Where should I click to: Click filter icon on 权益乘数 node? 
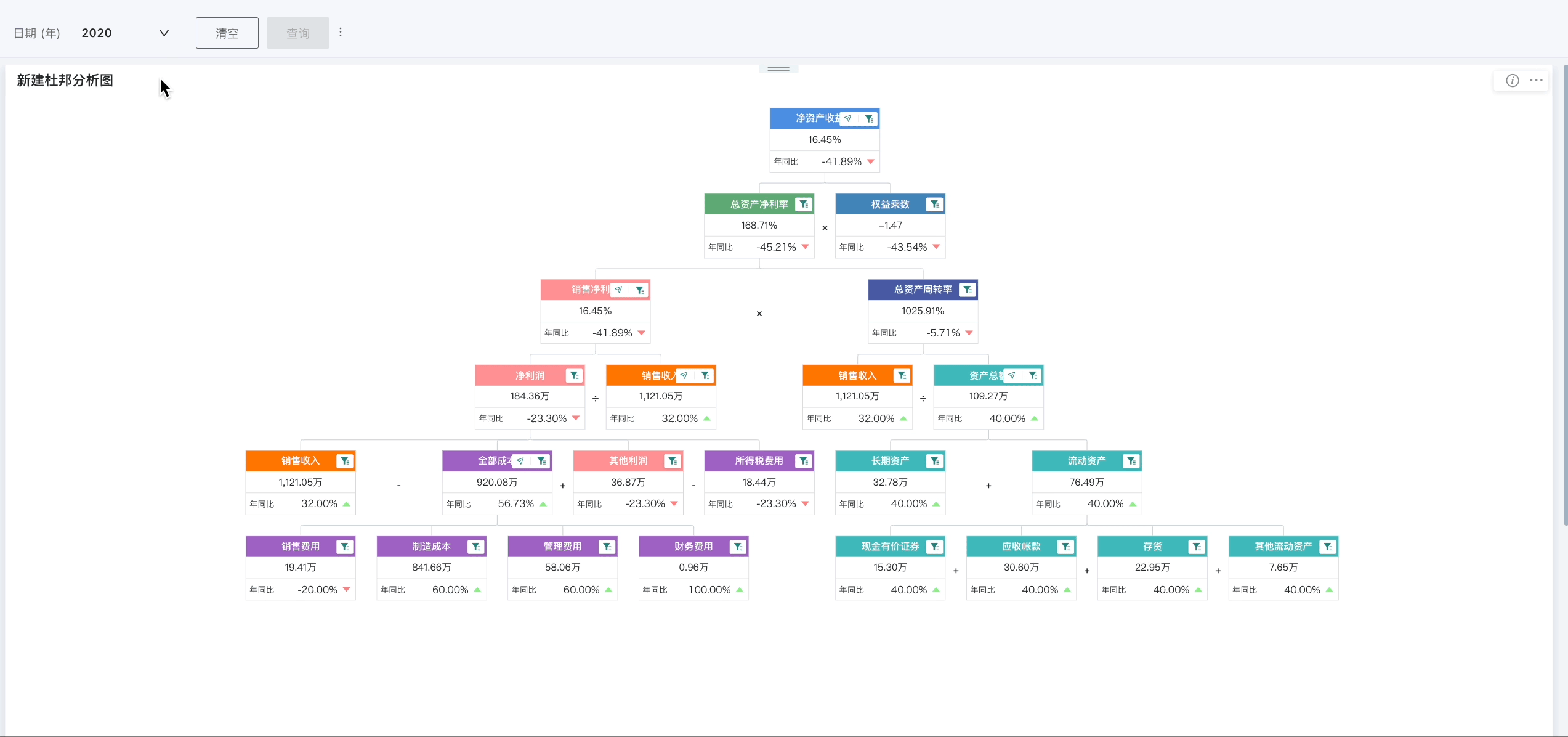(x=934, y=204)
